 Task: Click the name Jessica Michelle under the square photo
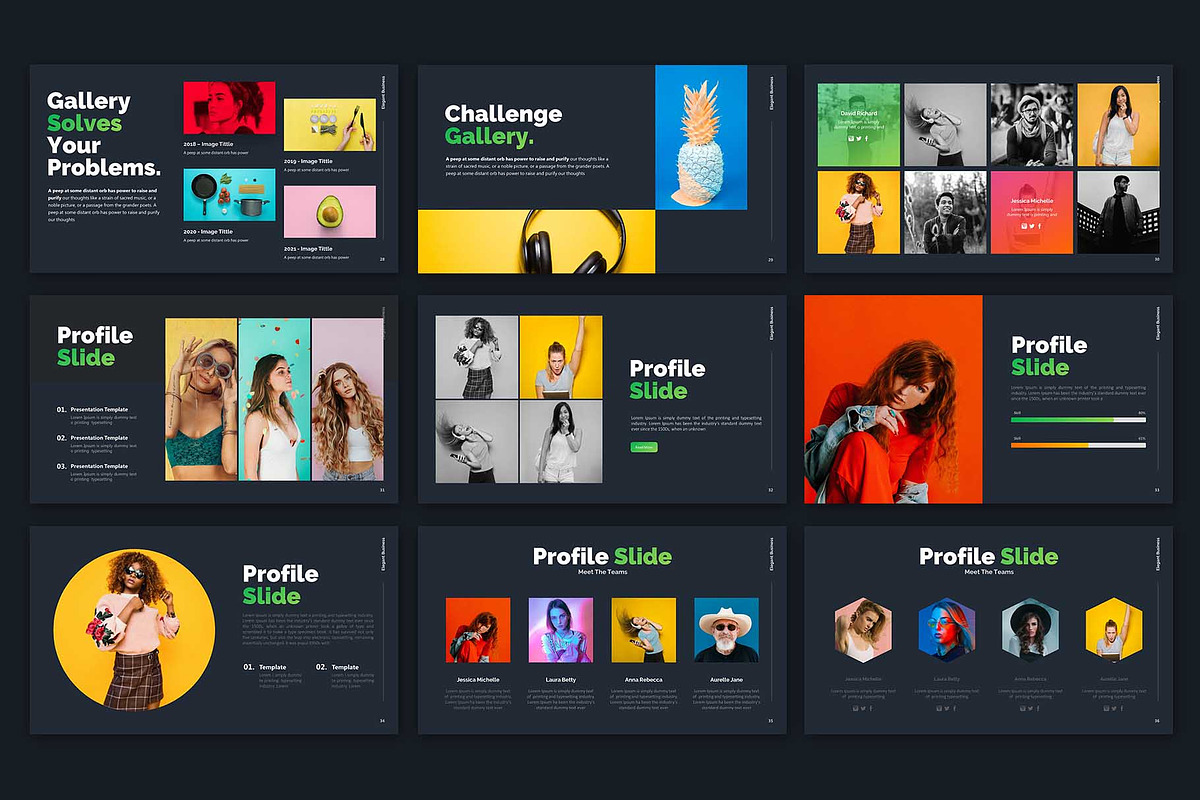coord(477,679)
